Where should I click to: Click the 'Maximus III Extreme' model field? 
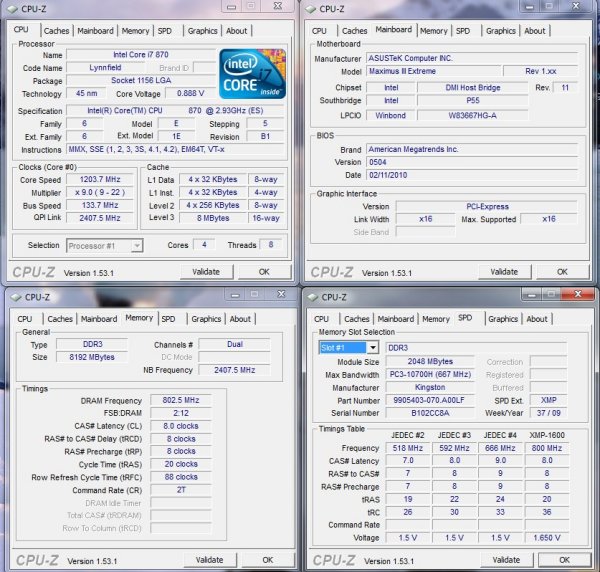[434, 71]
